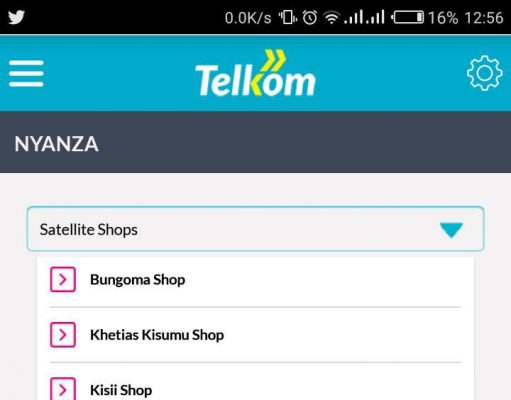Select Bungoma Shop from the list
The image size is (511, 400).
[255, 279]
